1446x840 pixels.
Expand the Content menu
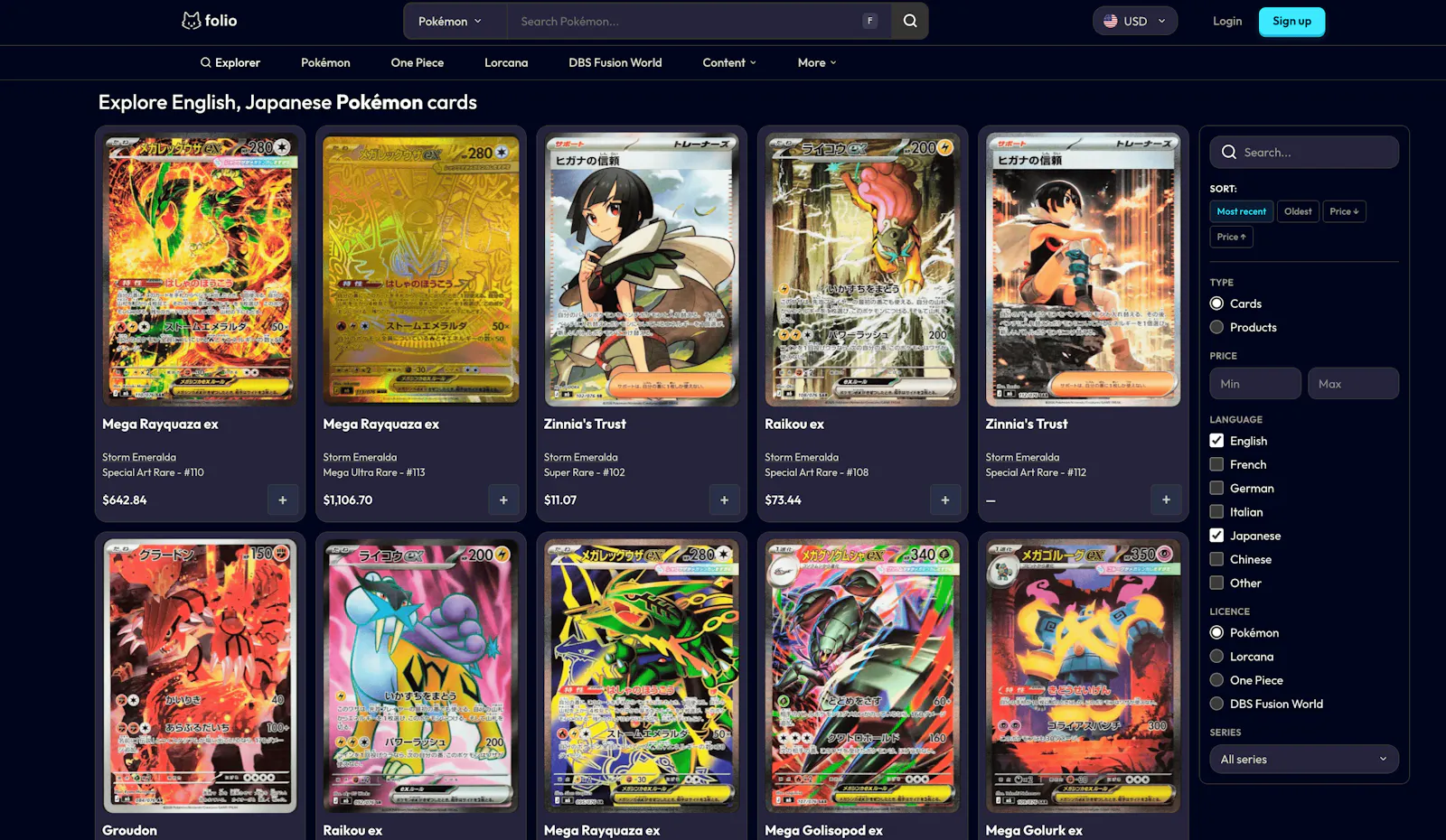729,62
